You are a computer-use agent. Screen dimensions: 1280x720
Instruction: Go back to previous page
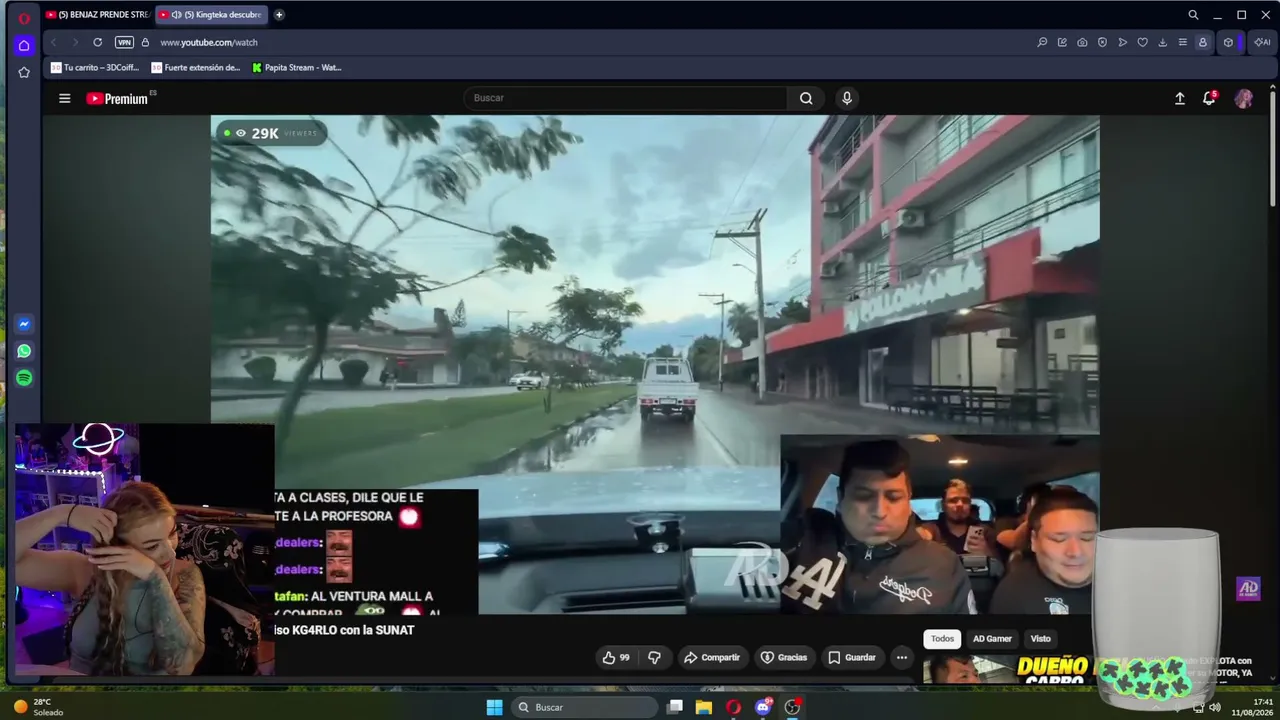click(x=54, y=42)
